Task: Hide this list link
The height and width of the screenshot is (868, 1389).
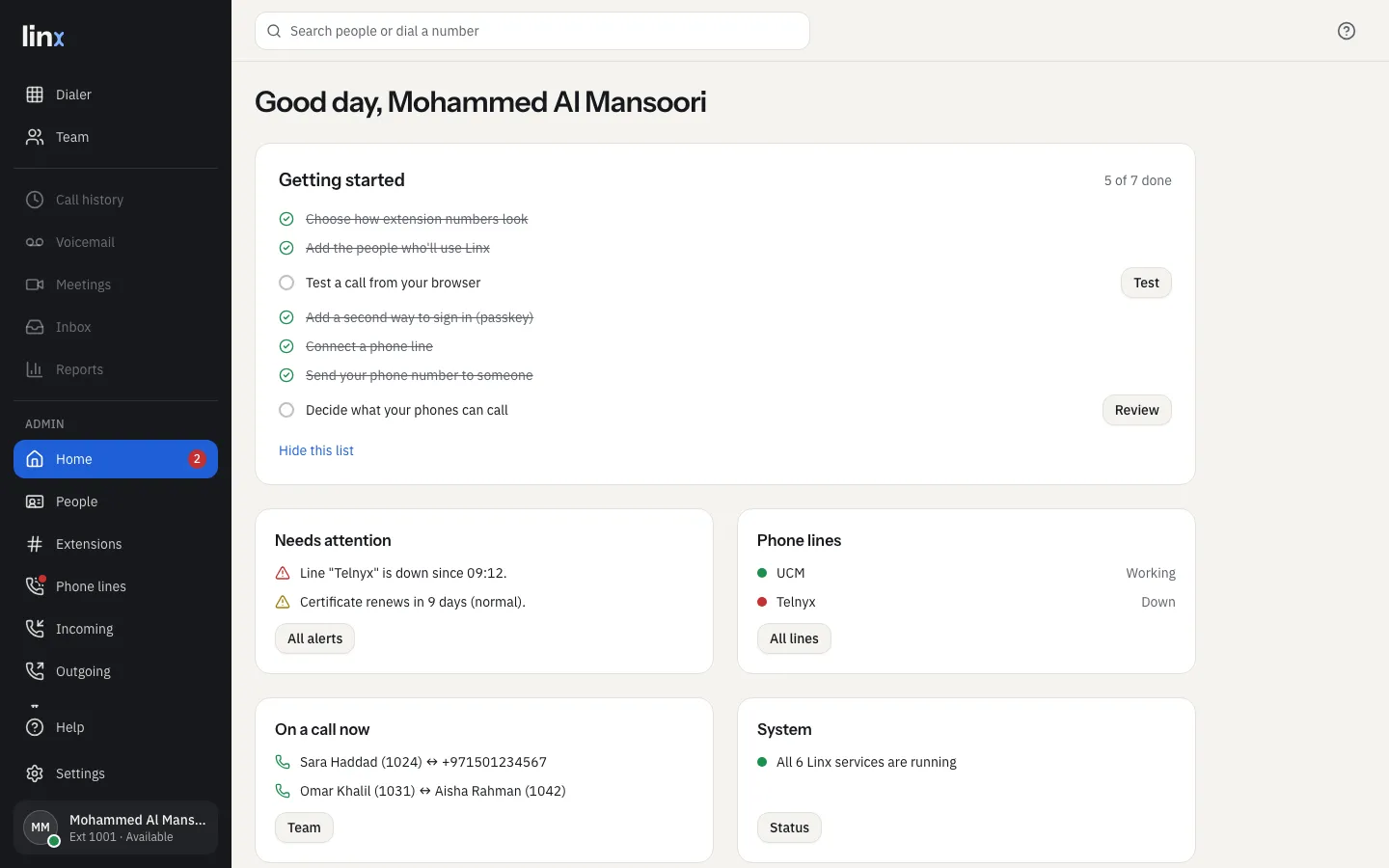Action: click(316, 450)
